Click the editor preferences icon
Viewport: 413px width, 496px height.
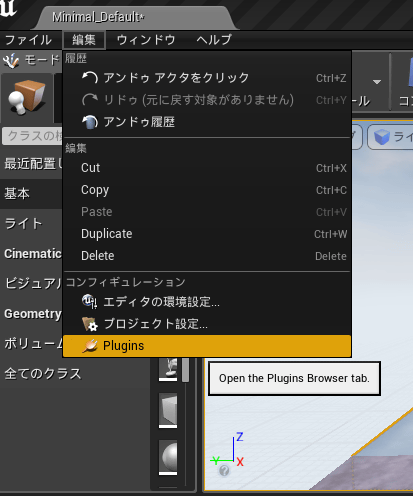click(90, 302)
